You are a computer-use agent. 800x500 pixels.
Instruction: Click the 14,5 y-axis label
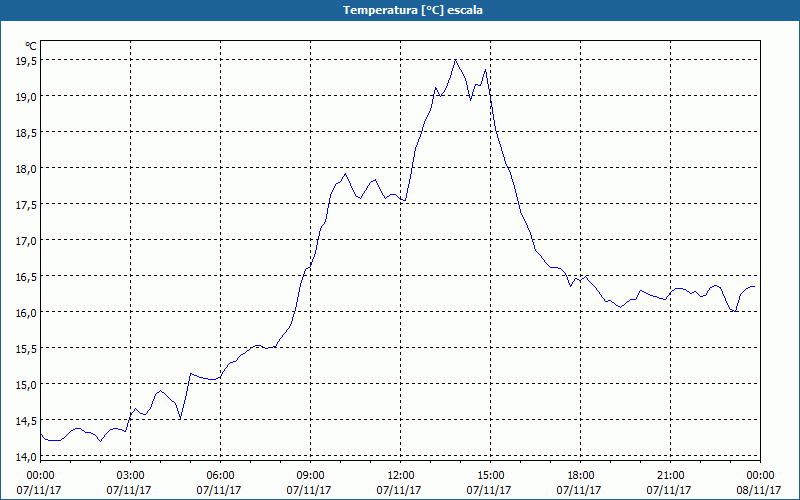click(x=26, y=420)
